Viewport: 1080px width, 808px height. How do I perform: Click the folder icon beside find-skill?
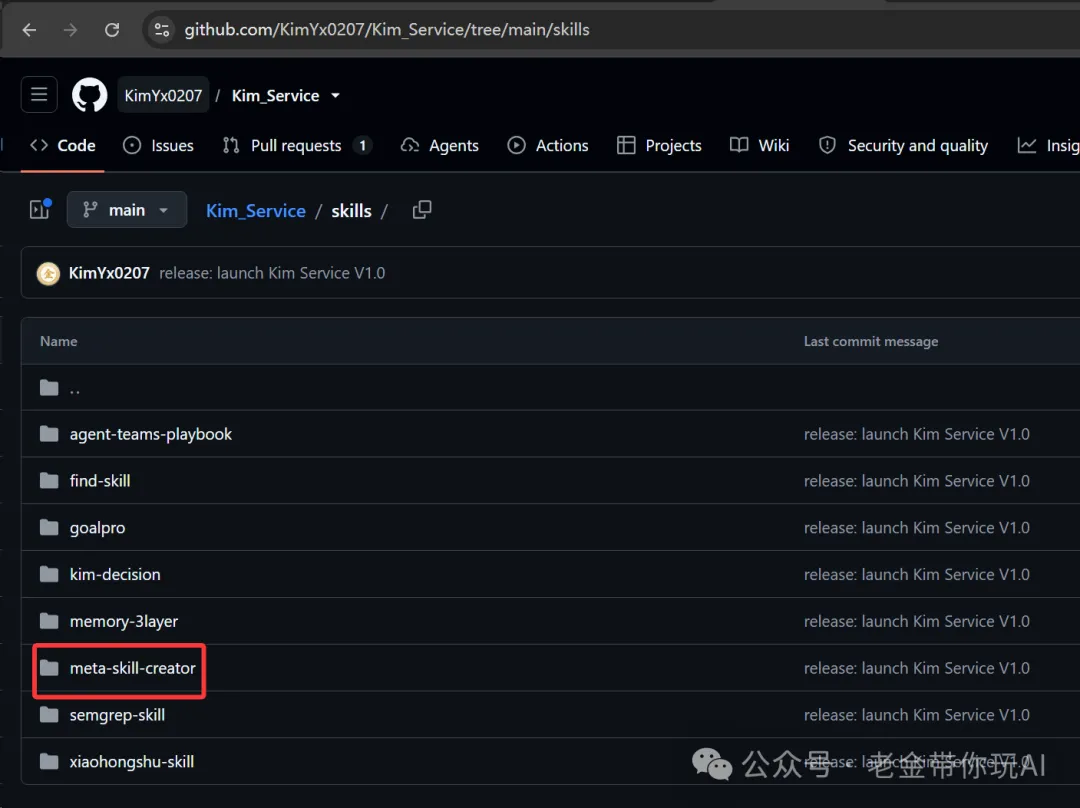49,480
